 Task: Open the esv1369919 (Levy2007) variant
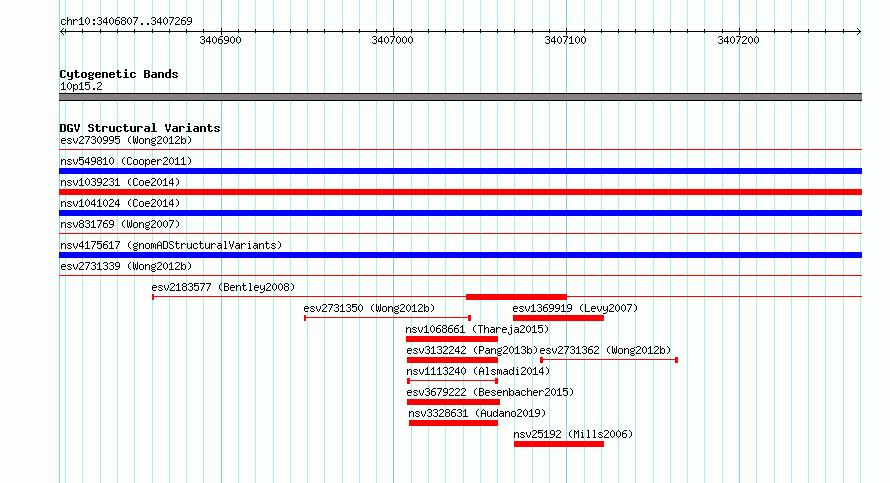575,308
